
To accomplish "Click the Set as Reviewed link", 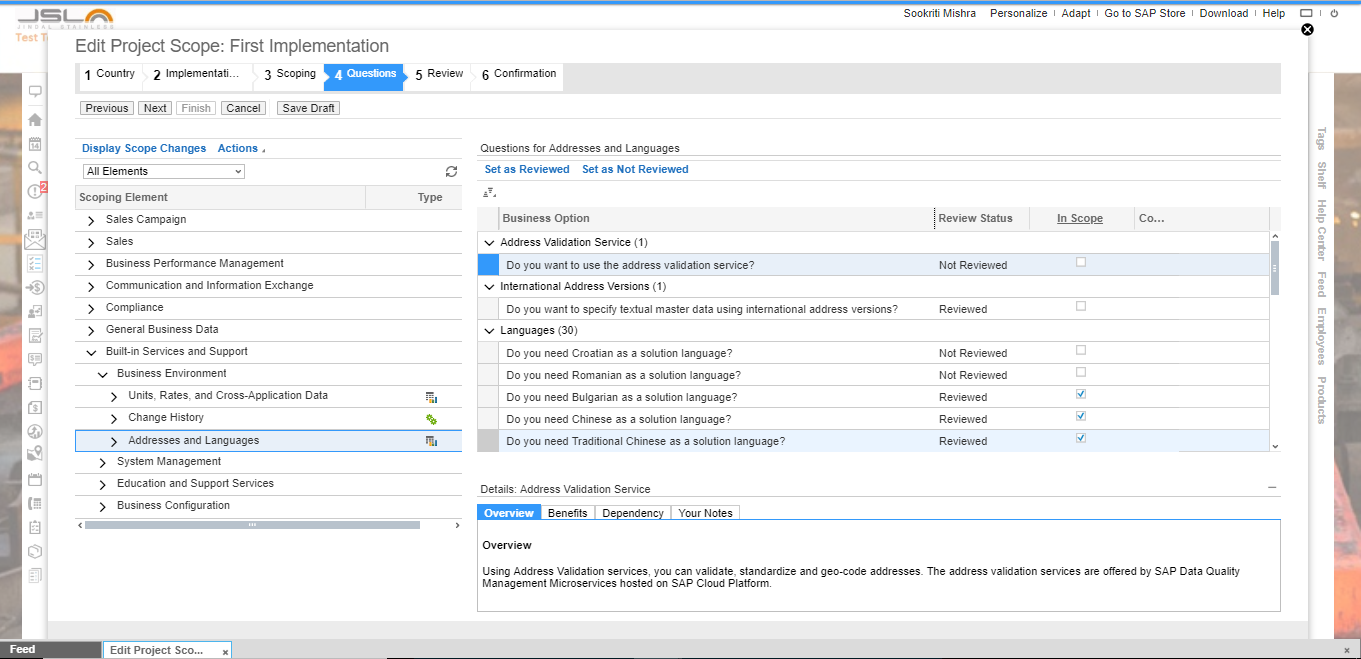I will click(527, 170).
